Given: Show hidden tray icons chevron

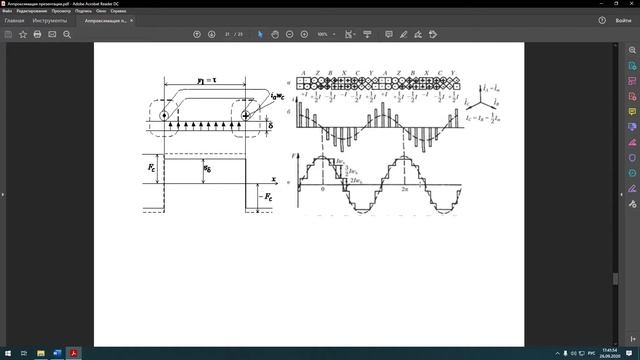Looking at the screenshot, I should click(558, 353).
